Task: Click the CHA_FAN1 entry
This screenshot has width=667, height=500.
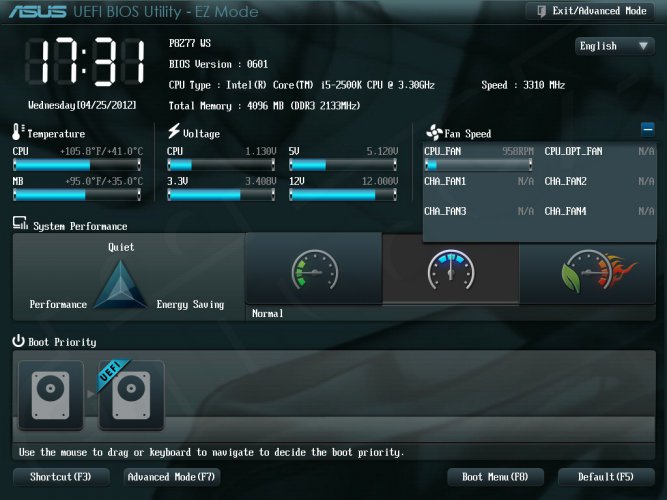Action: 479,181
